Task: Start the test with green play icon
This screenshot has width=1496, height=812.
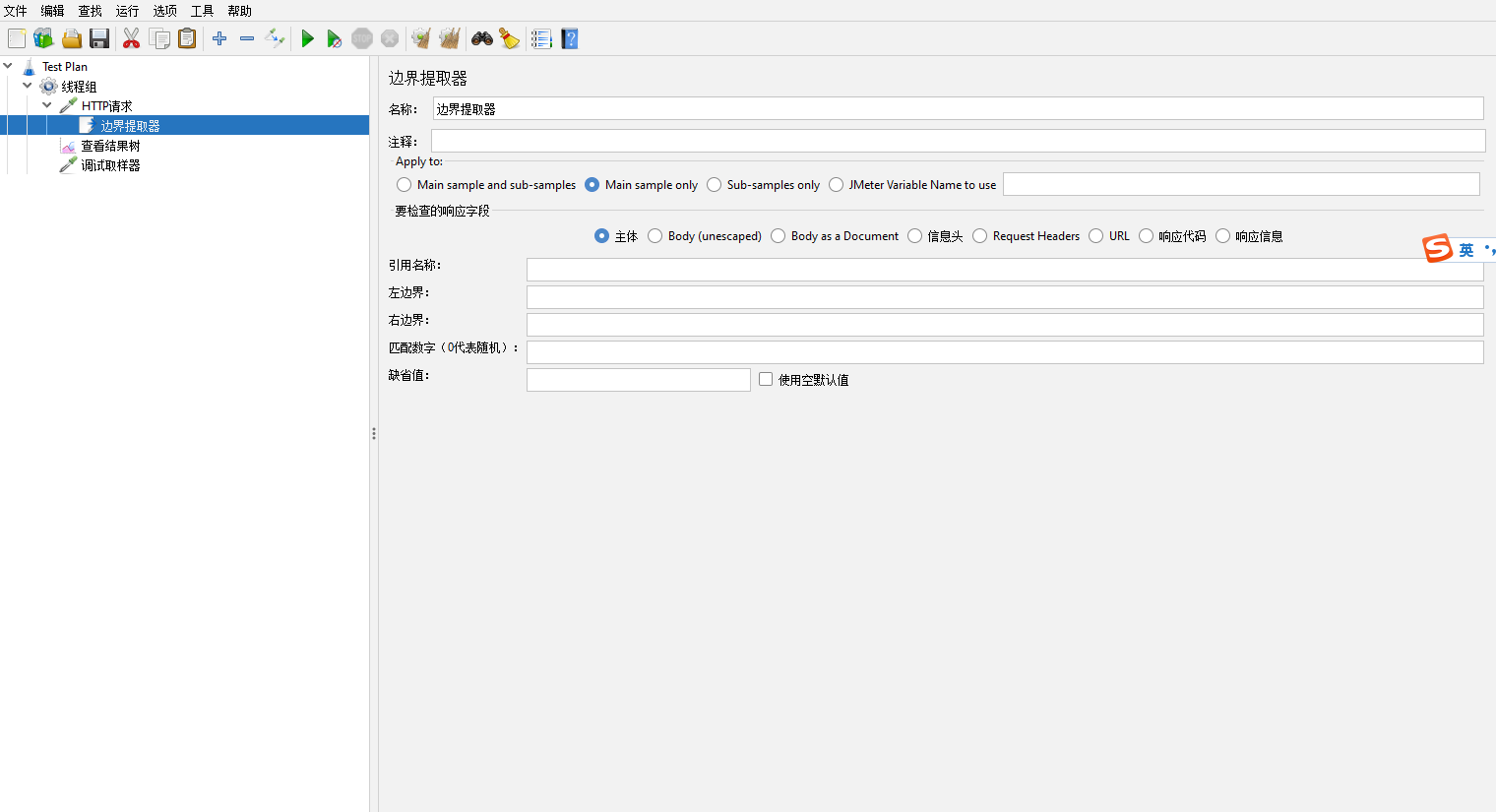Action: [308, 38]
